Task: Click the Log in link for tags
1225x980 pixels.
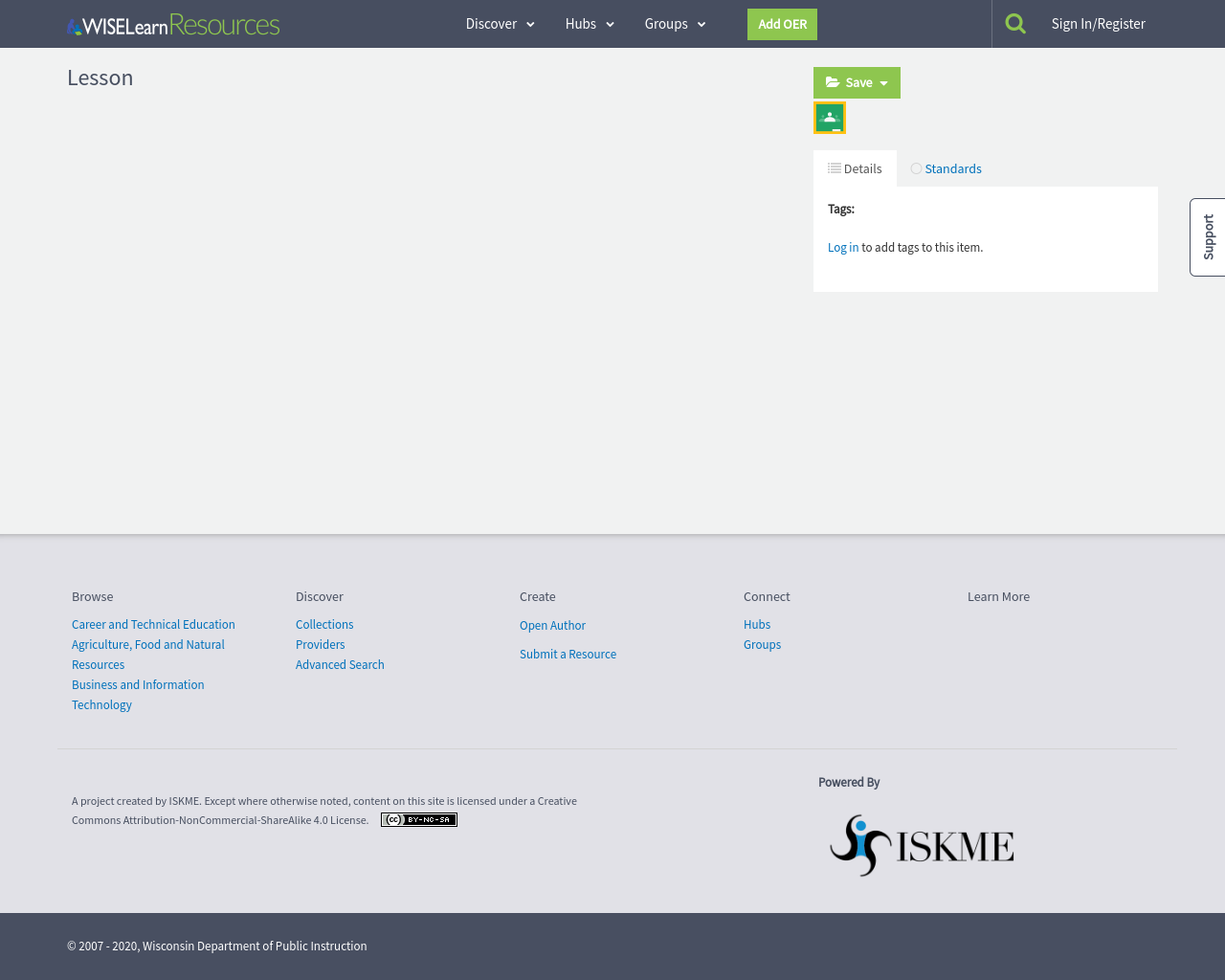Action: pyautogui.click(x=843, y=247)
